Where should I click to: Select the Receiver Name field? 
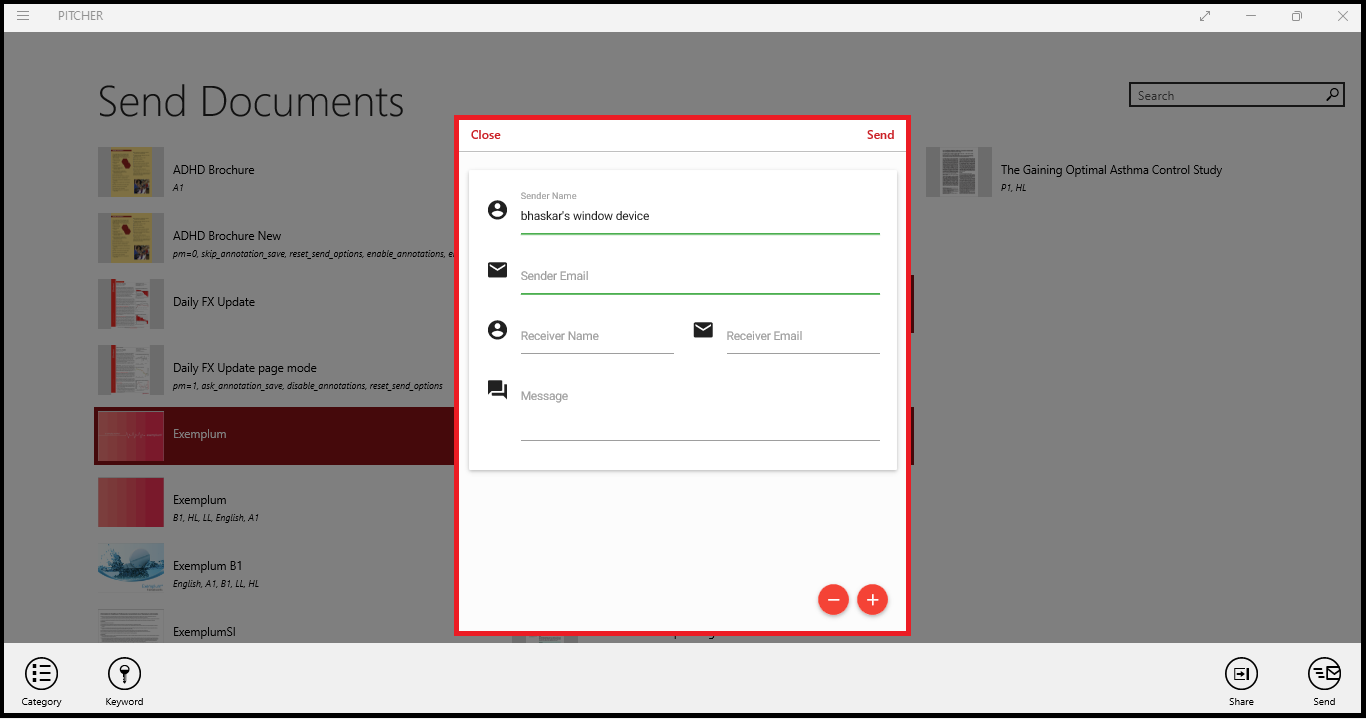(x=596, y=336)
